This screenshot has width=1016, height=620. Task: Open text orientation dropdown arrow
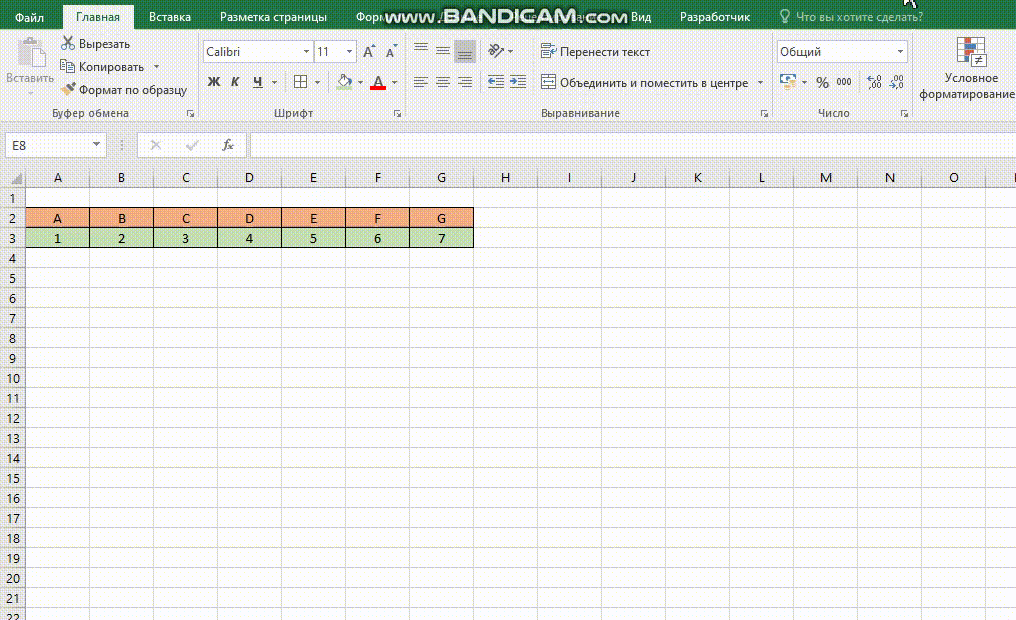[511, 51]
